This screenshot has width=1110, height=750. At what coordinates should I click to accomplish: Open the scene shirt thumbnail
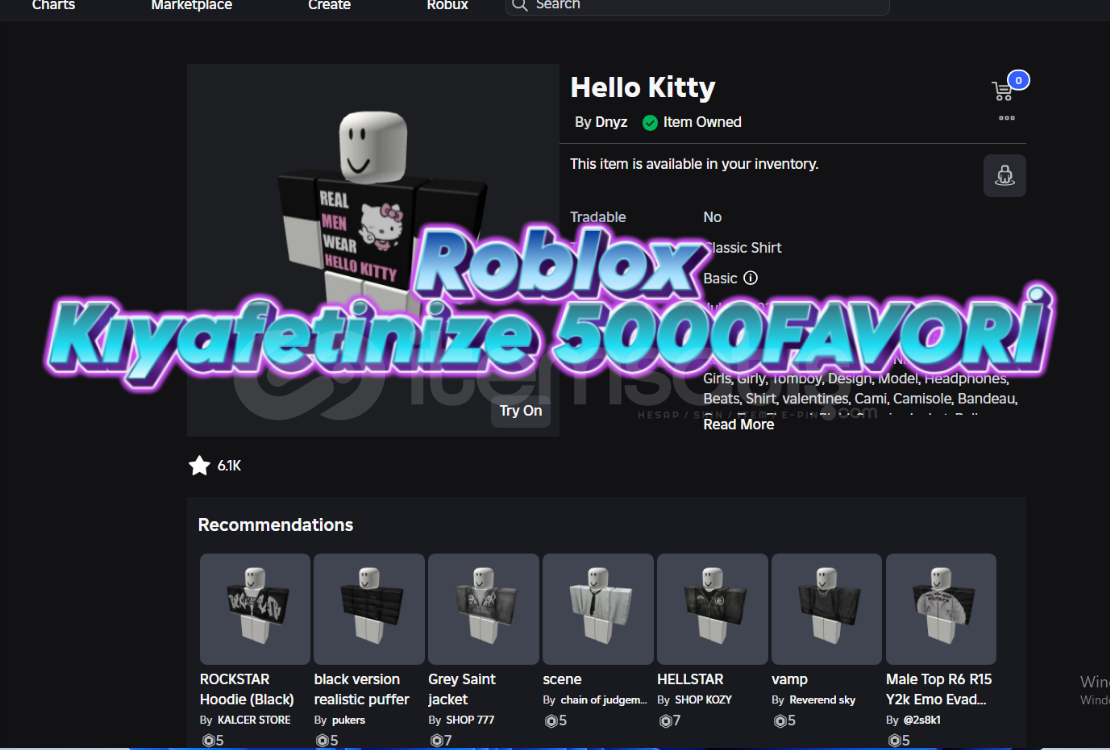597,609
